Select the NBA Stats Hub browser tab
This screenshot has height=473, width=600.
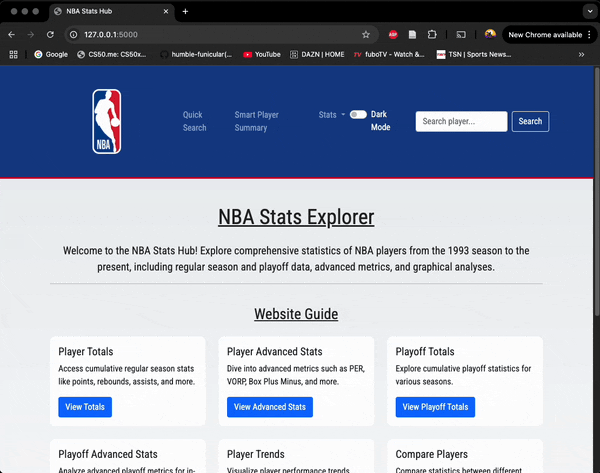(111, 11)
